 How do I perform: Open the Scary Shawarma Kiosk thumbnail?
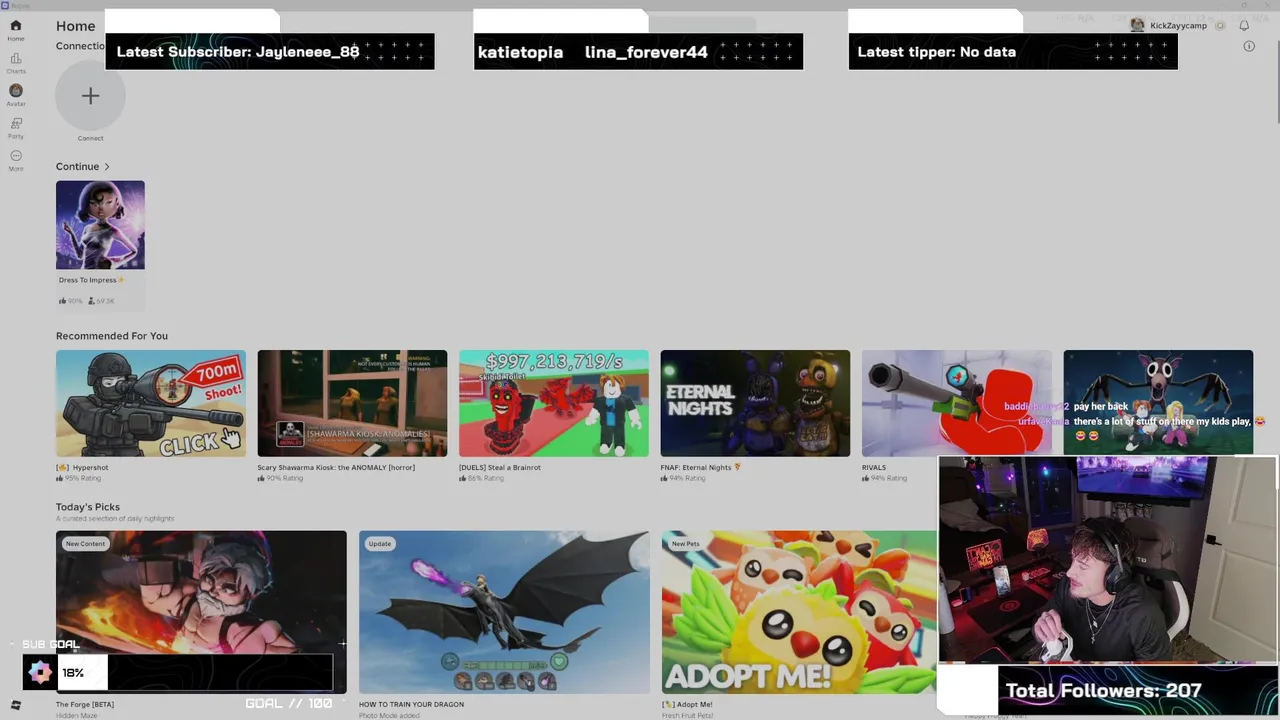pos(352,403)
